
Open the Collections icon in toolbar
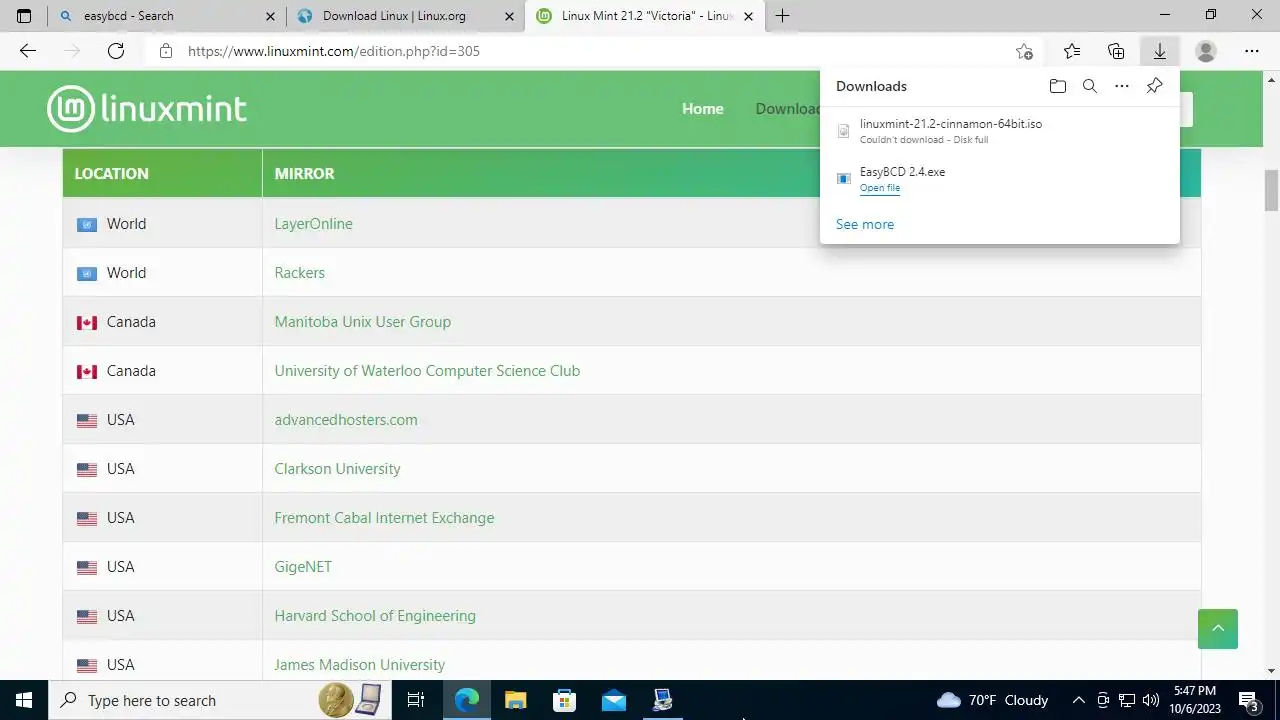[x=1116, y=51]
